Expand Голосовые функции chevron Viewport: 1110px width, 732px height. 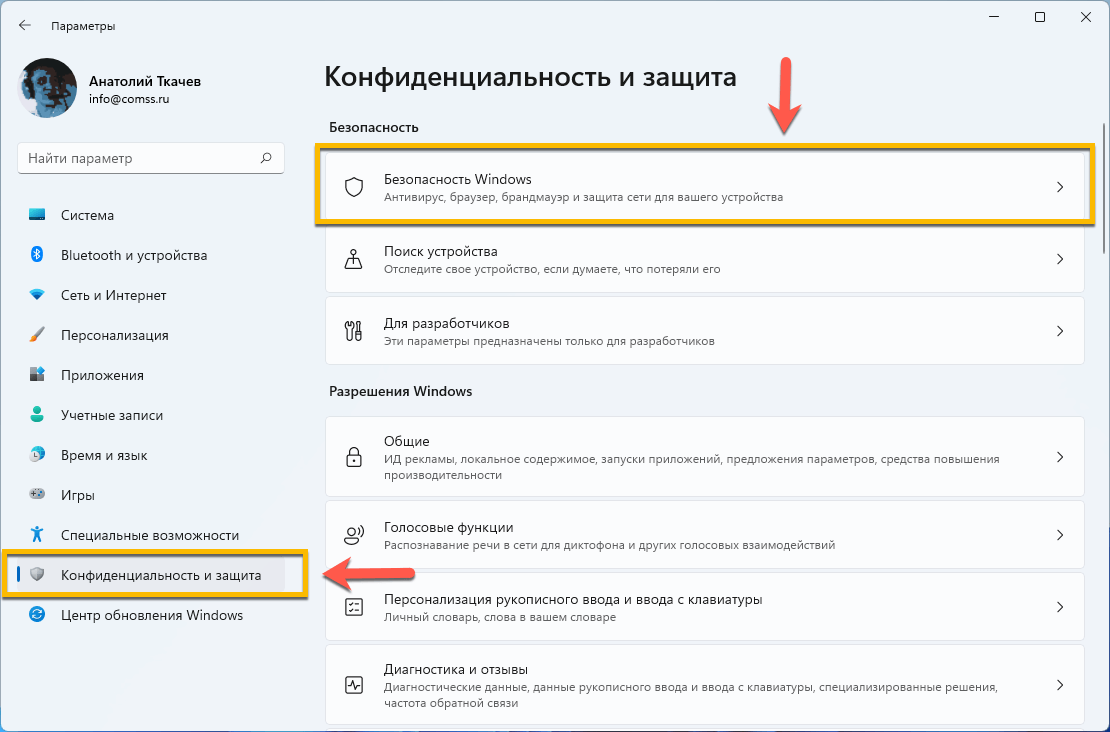click(x=1060, y=535)
